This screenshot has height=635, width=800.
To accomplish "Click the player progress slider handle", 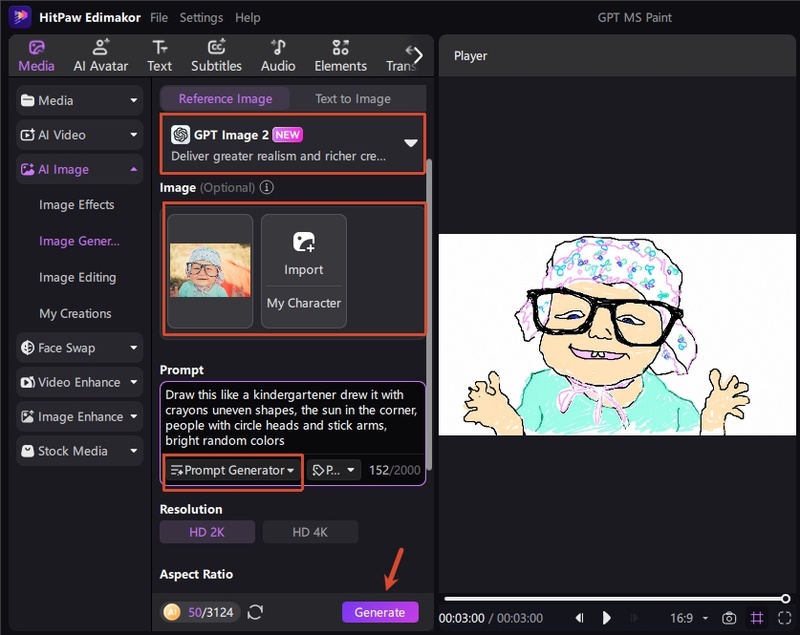I will pyautogui.click(x=786, y=598).
